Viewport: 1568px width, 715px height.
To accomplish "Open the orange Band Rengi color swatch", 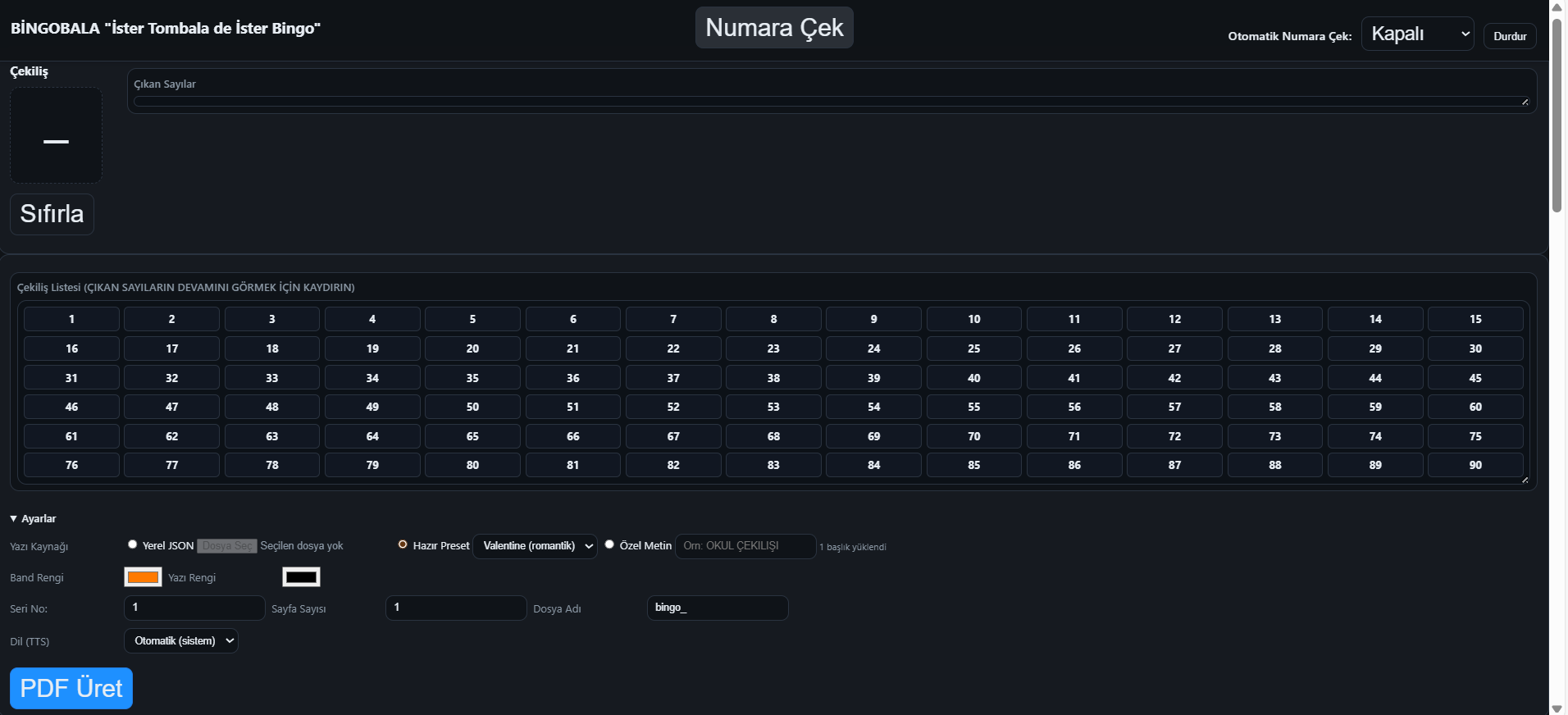I will (x=143, y=577).
